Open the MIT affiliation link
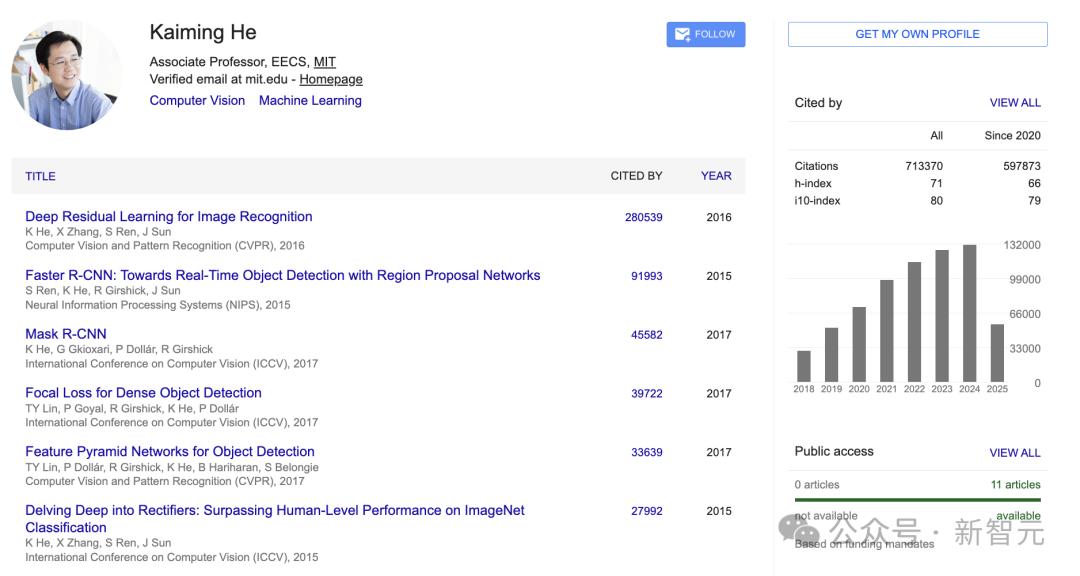This screenshot has height=576, width=1080. (325, 62)
